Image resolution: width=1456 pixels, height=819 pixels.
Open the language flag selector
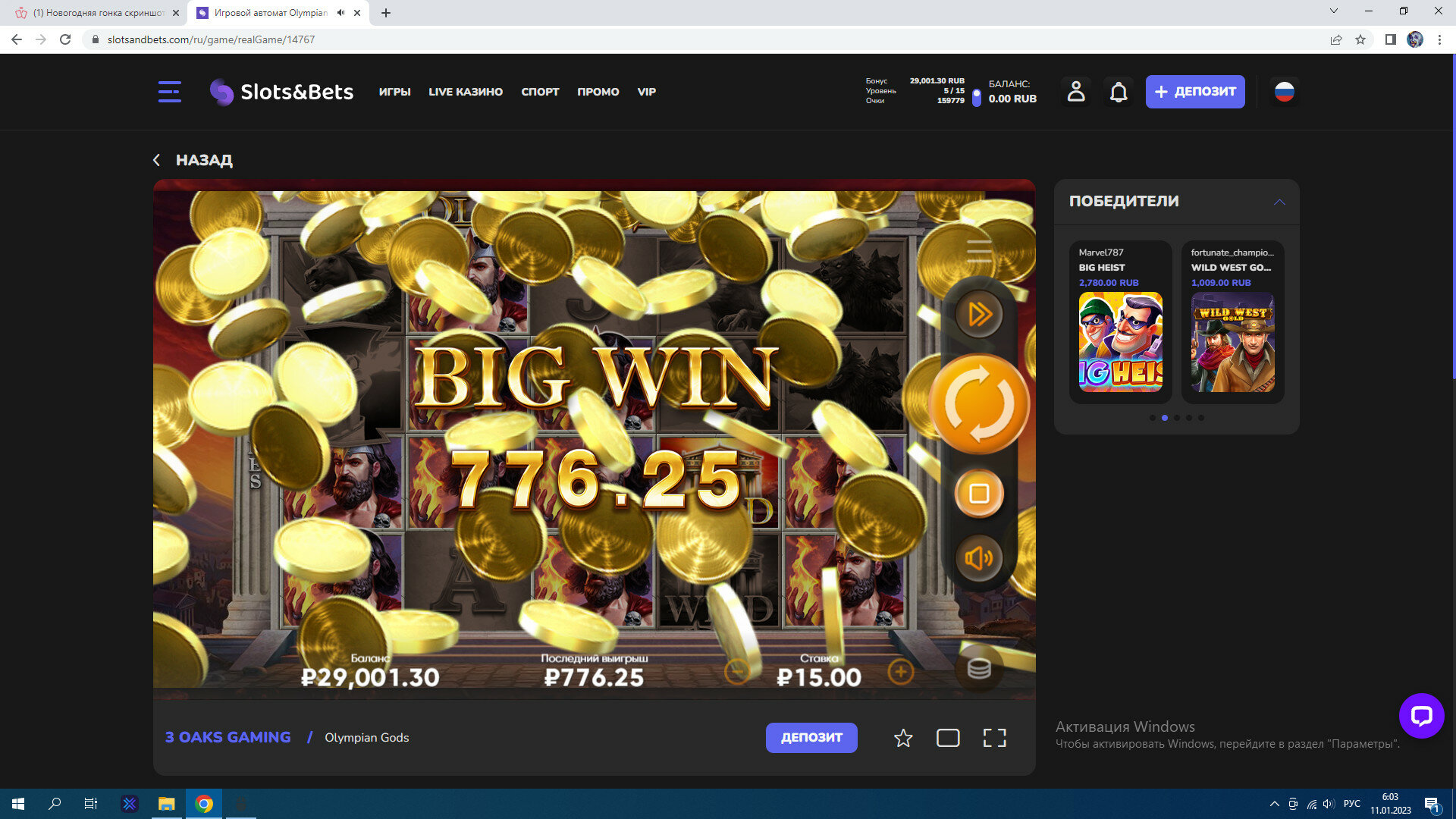[1284, 92]
